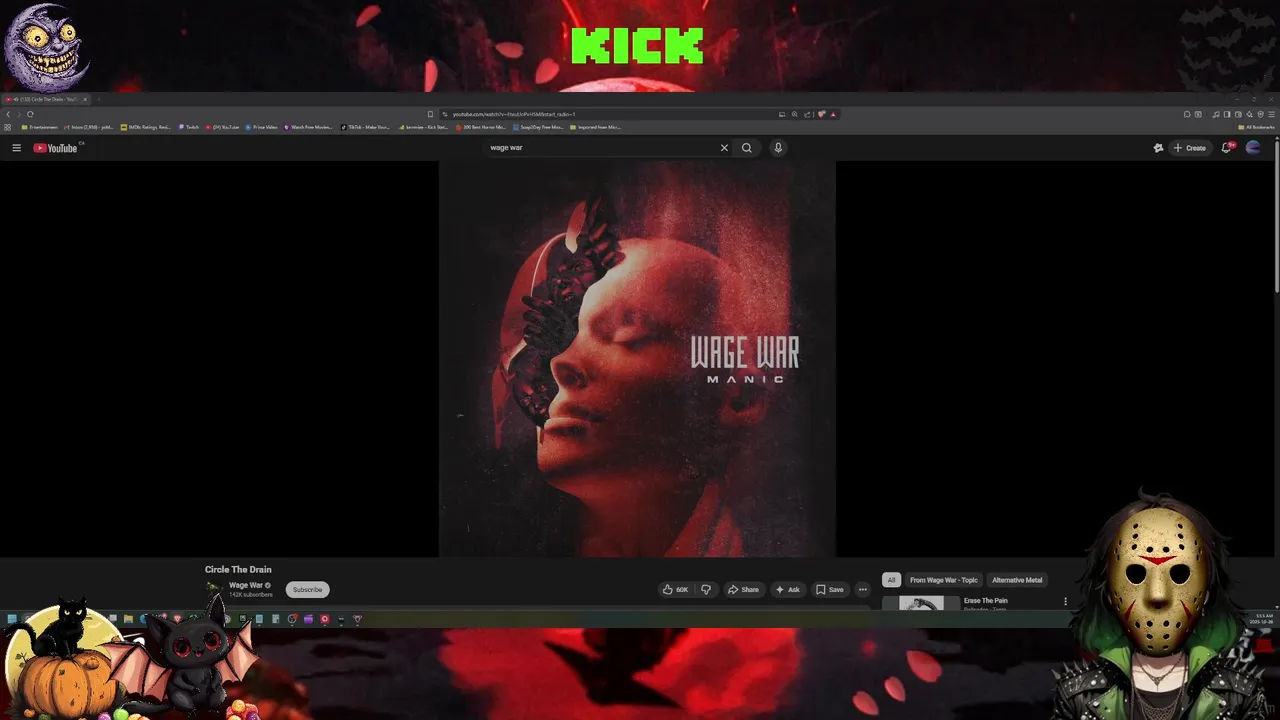The height and width of the screenshot is (720, 1280).
Task: Open the Wage War channel name link
Action: (246, 585)
